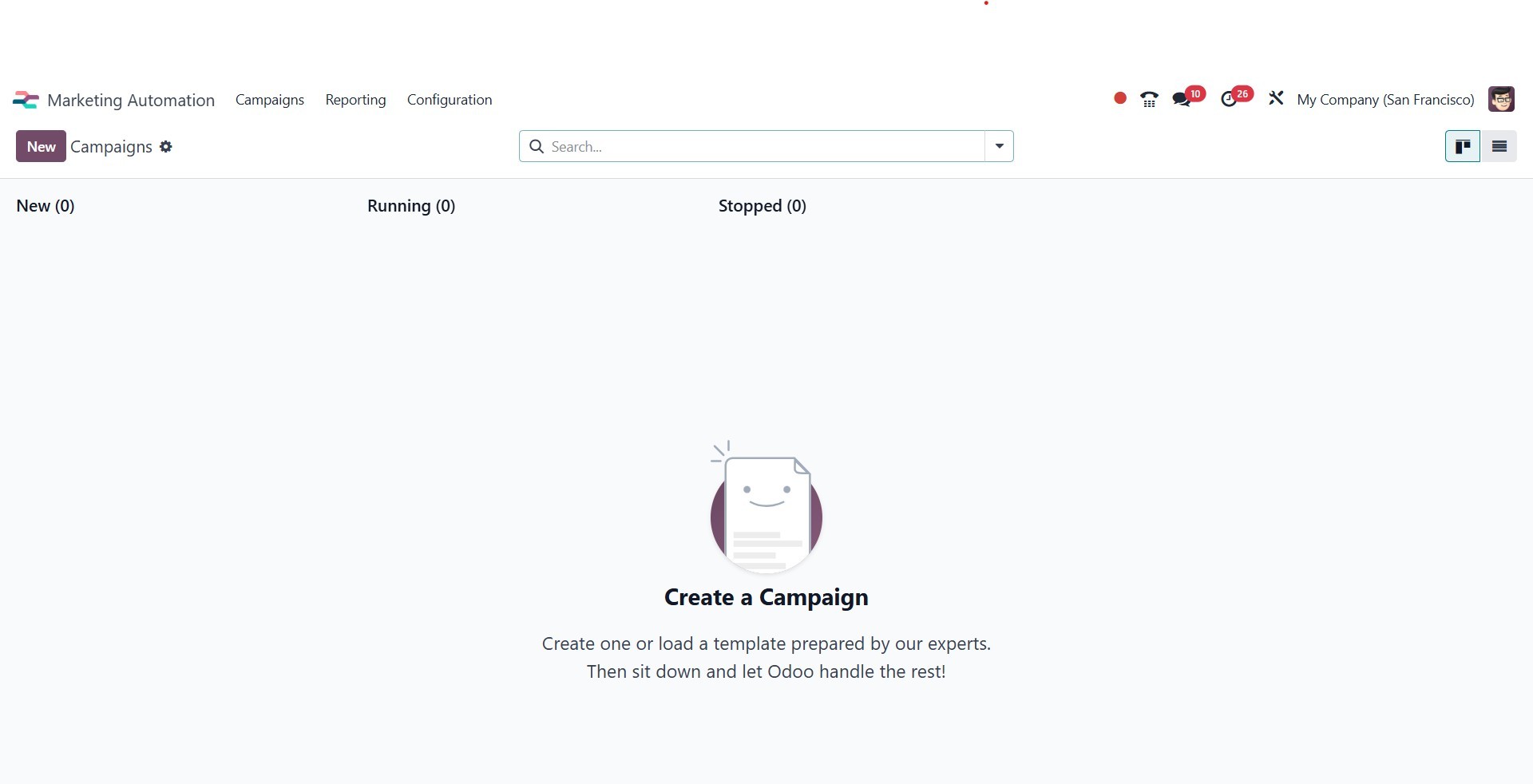1533x784 pixels.
Task: Open conversations with 10 unread messages
Action: click(x=1182, y=100)
